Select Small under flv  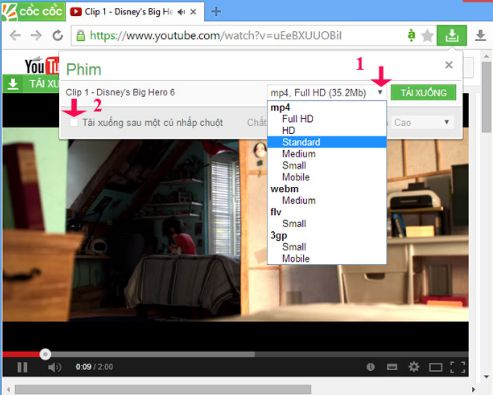[x=327, y=223]
